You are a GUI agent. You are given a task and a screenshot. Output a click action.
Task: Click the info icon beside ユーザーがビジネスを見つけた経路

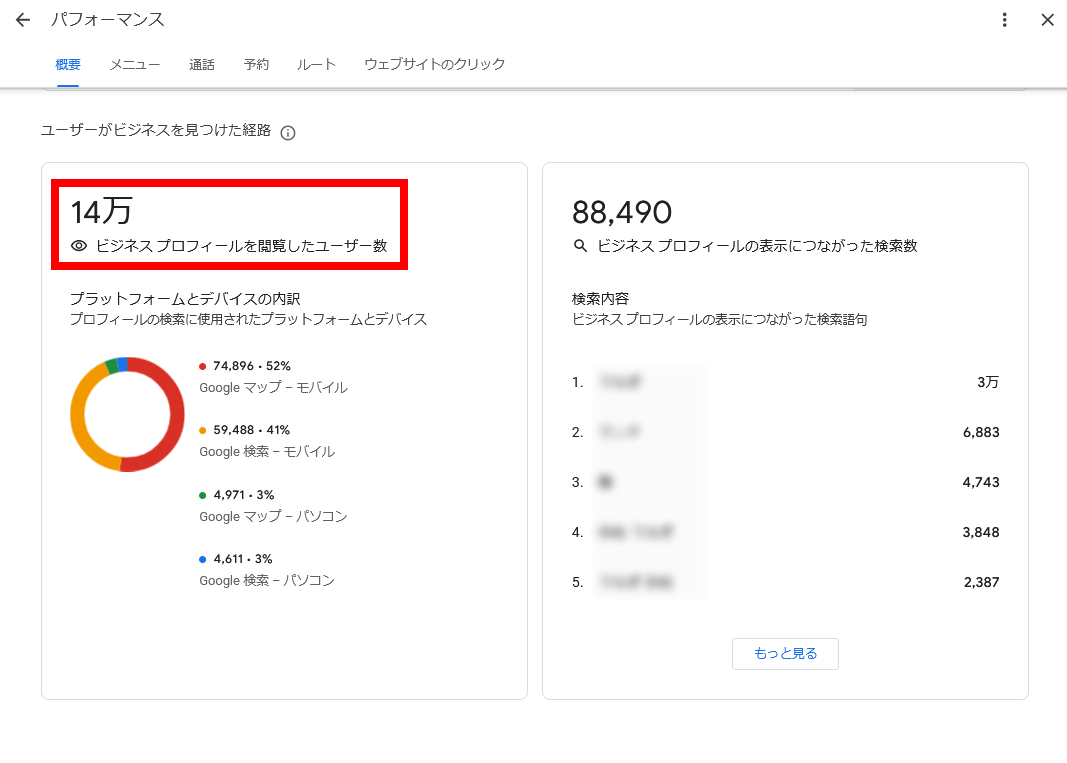(288, 133)
